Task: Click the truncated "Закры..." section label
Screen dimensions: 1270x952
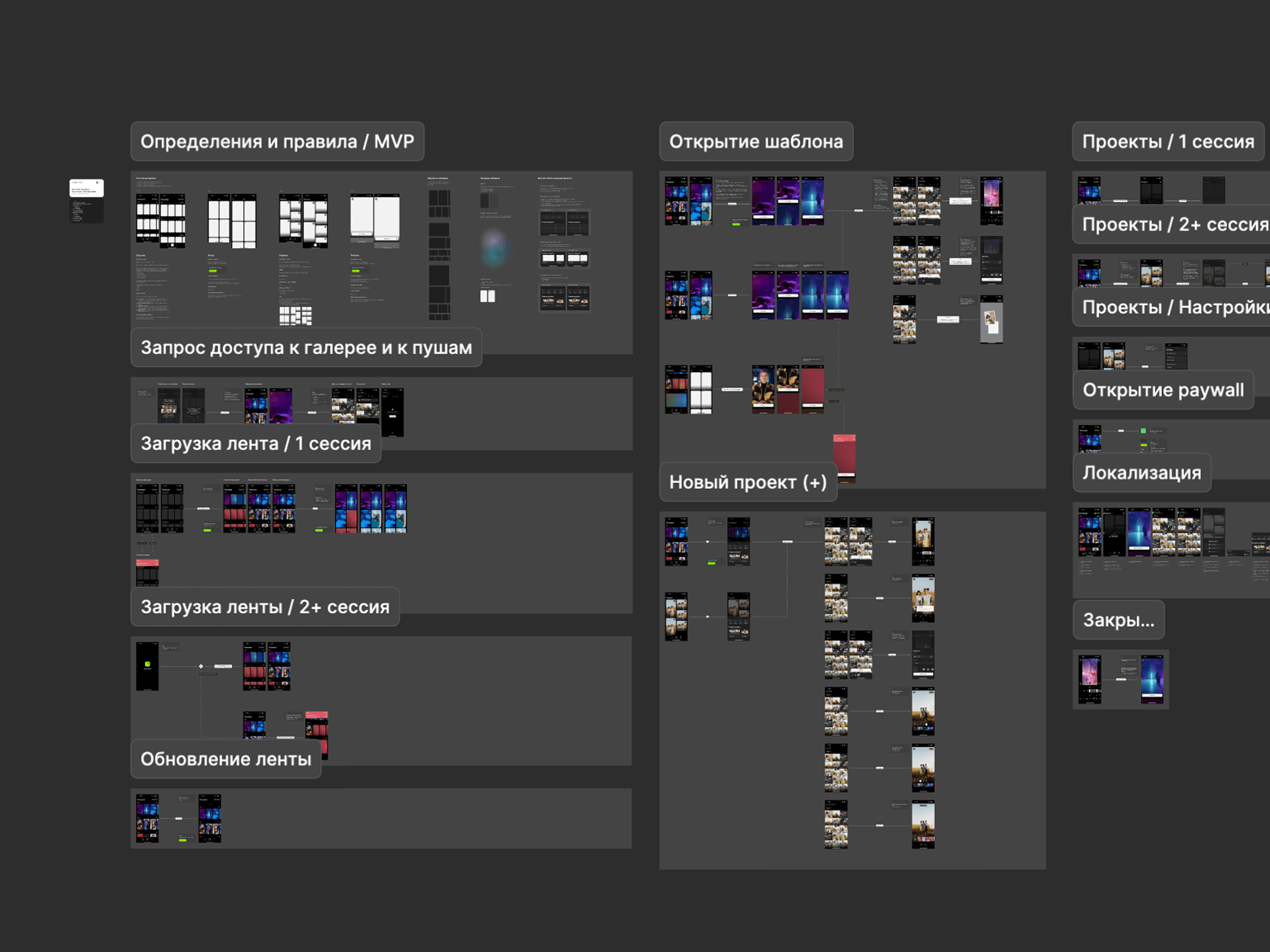Action: click(1118, 620)
